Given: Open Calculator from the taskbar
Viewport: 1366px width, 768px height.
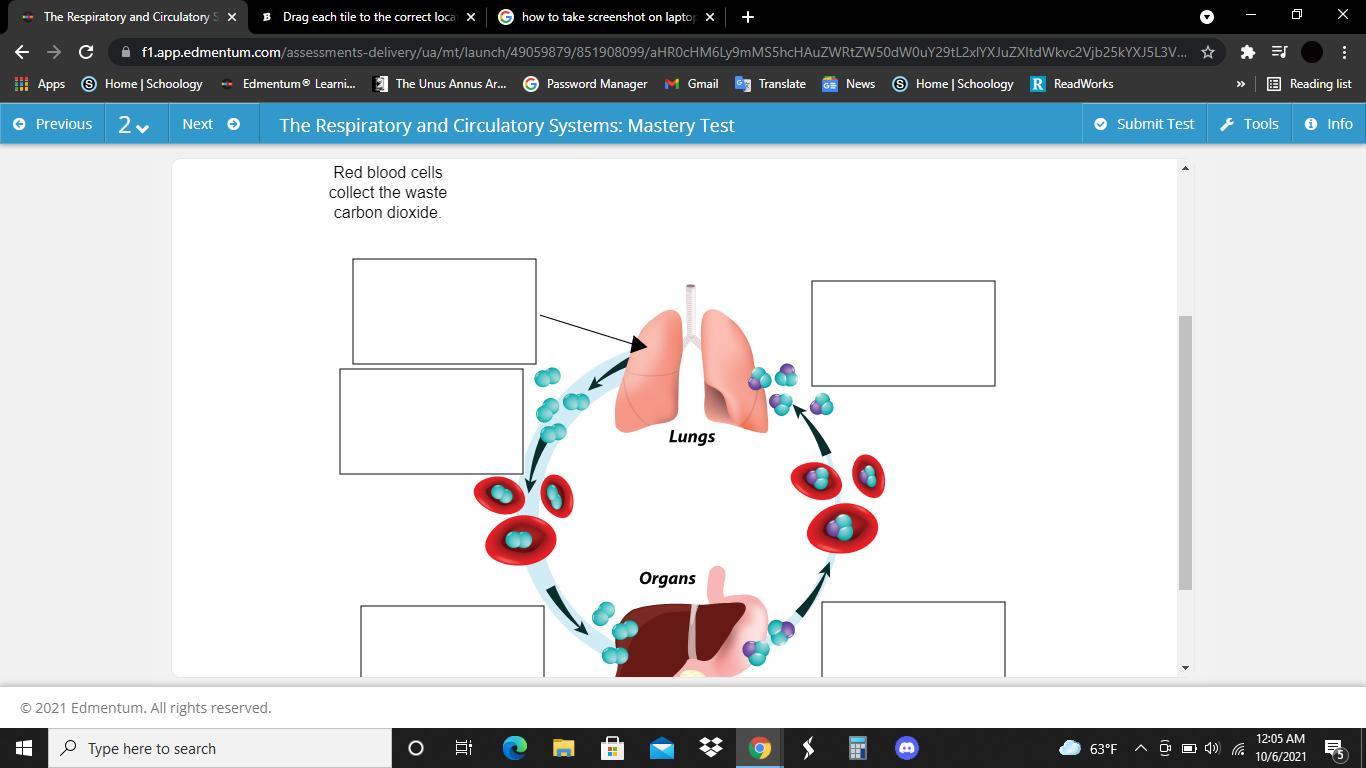Looking at the screenshot, I should coord(857,748).
